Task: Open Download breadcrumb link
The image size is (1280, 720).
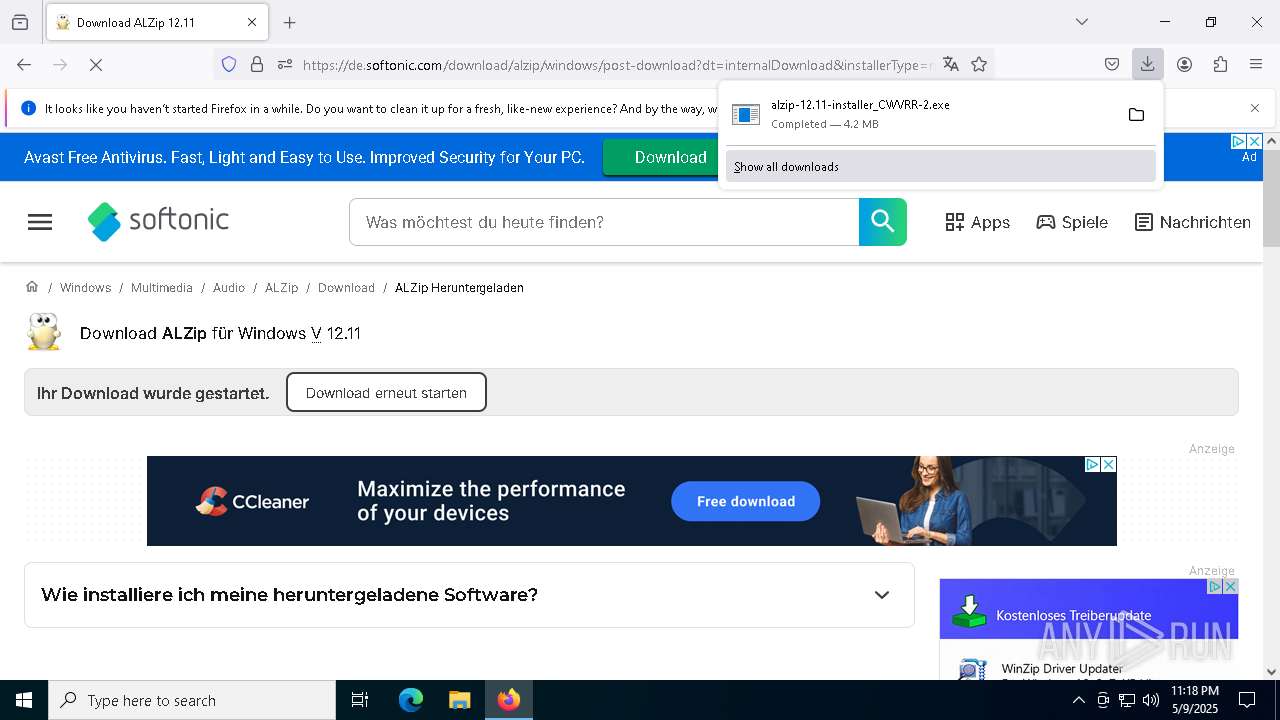Action: (x=346, y=288)
